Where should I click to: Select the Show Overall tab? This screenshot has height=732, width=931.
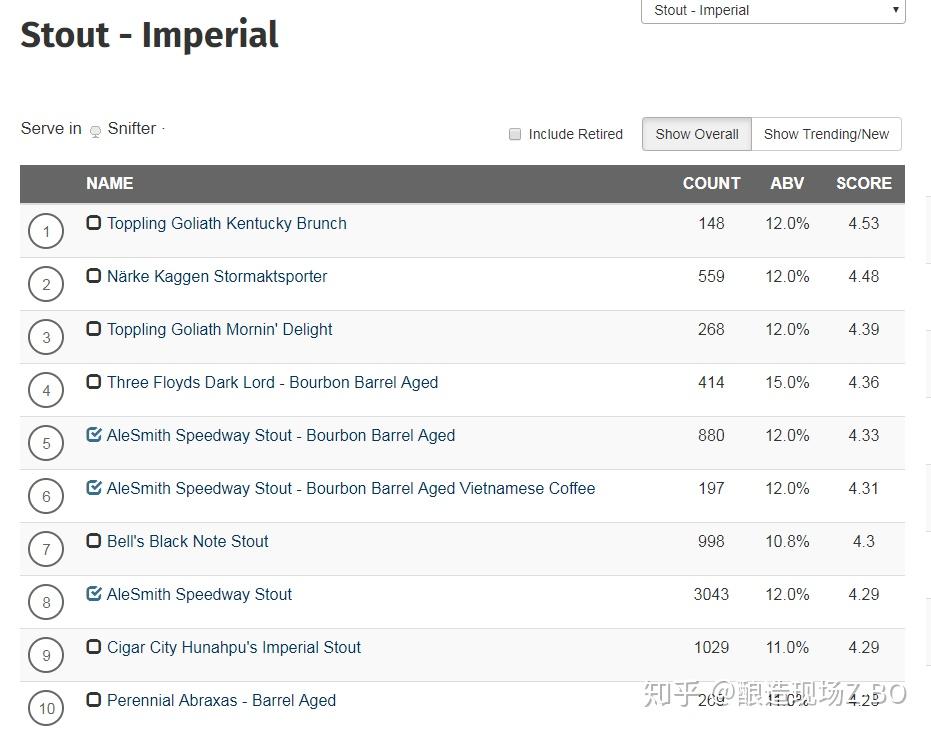point(697,134)
